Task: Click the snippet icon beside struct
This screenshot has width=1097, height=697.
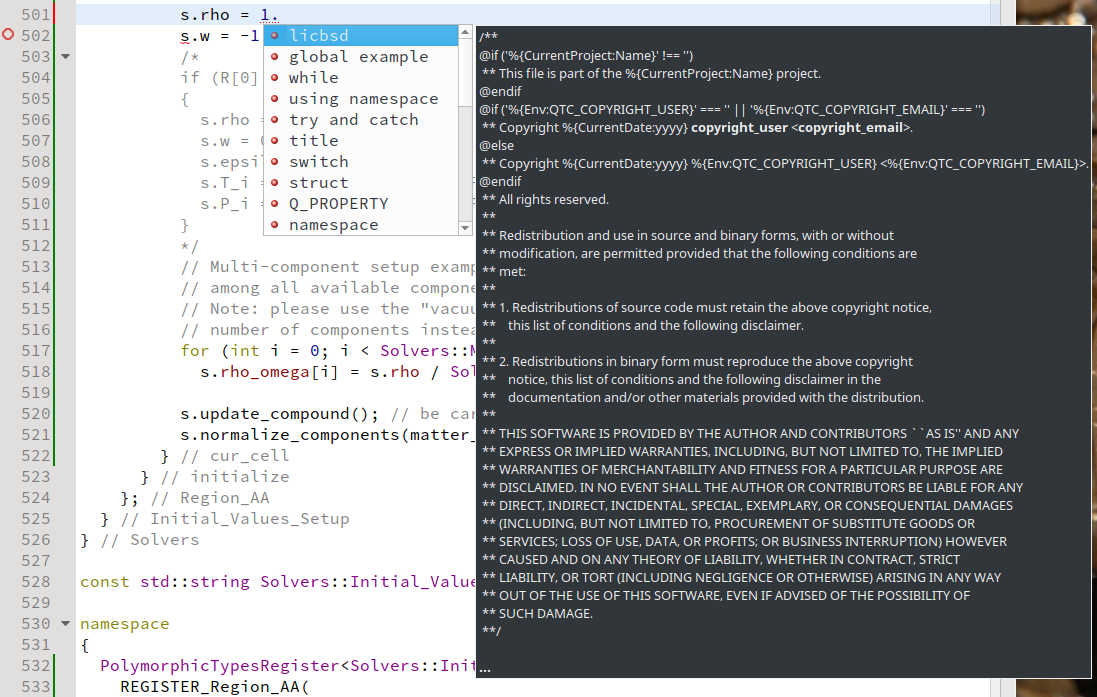Action: click(275, 183)
